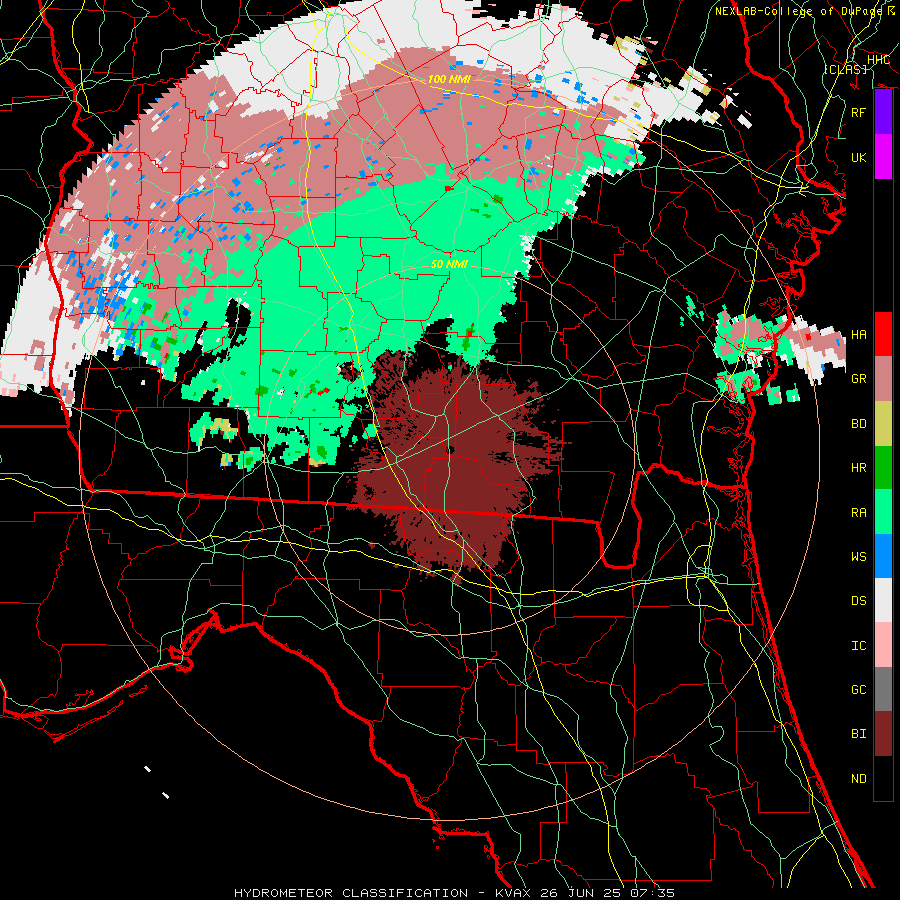
Task: Click the 'ND' legend label
Action: 859,779
